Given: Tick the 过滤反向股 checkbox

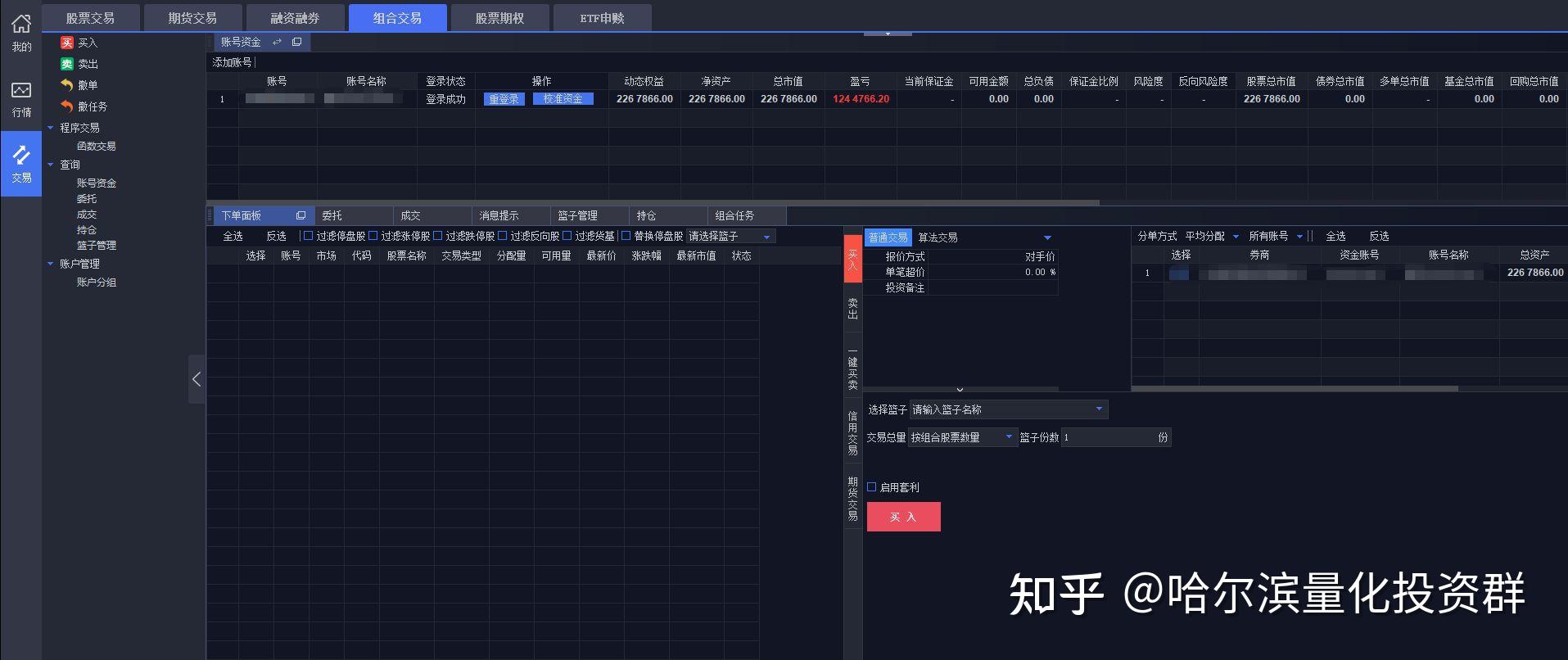Looking at the screenshot, I should click(x=503, y=236).
